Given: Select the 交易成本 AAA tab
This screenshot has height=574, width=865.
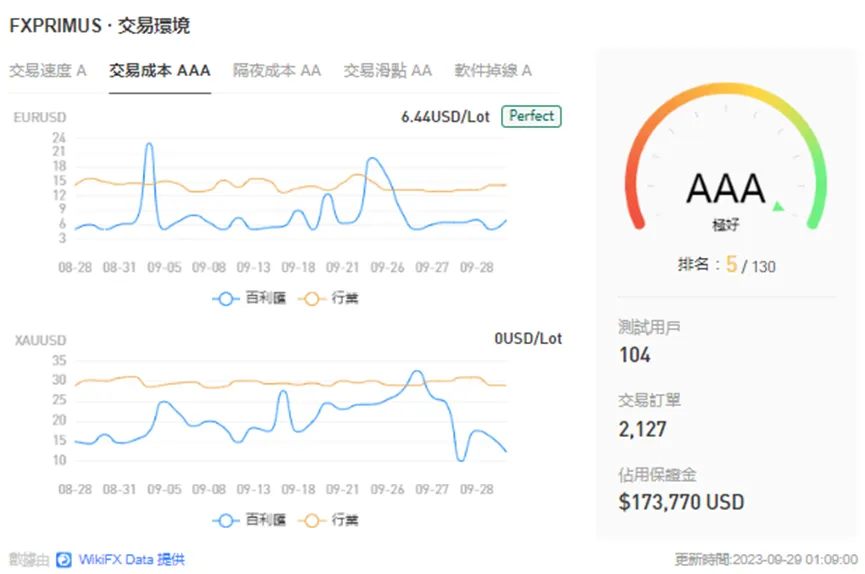Looking at the screenshot, I should click(x=159, y=71).
